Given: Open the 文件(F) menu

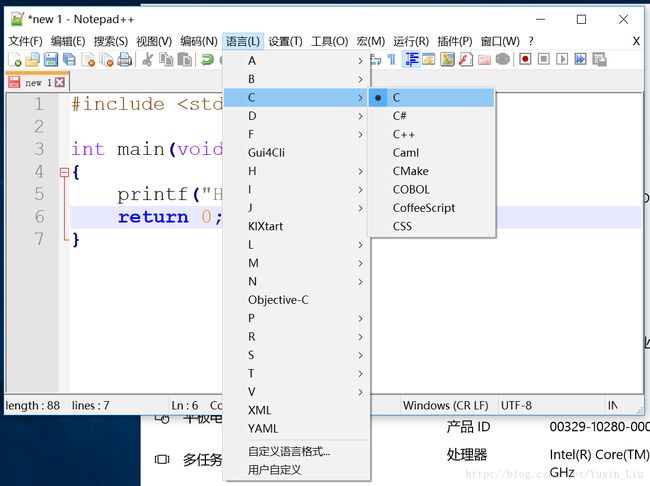Looking at the screenshot, I should (25, 41).
